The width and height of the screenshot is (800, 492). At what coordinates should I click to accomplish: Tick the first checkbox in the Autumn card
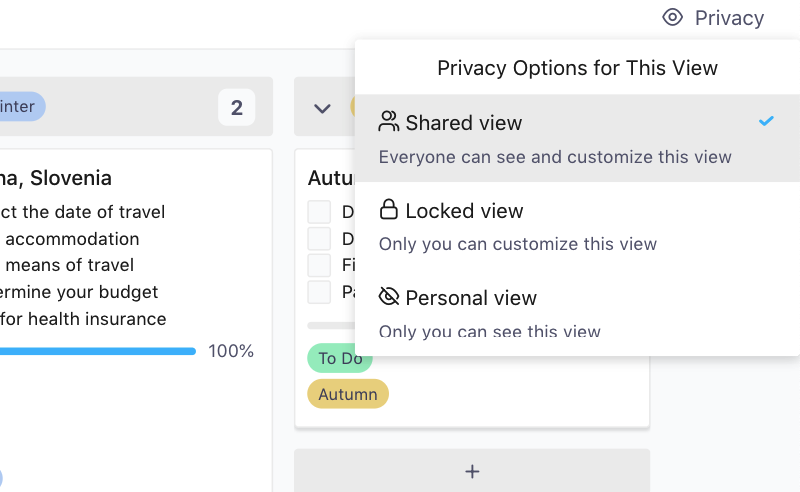click(x=319, y=212)
